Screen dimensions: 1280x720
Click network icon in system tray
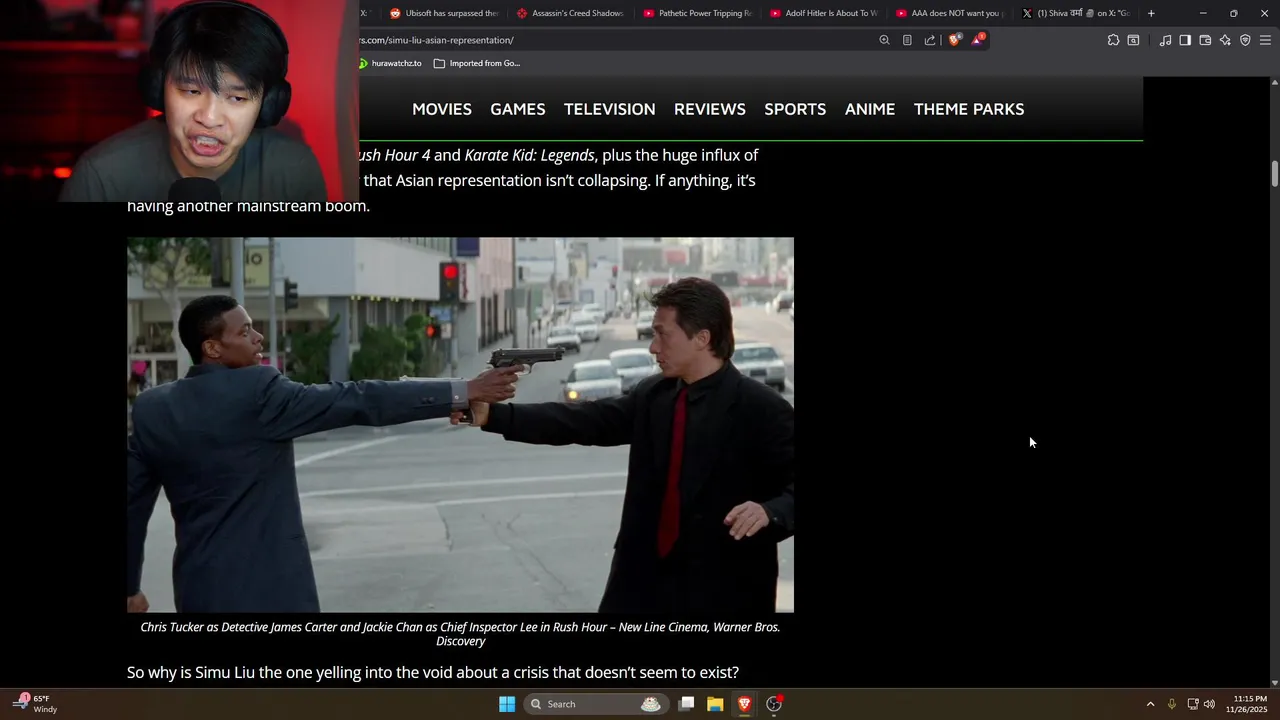coord(1192,704)
